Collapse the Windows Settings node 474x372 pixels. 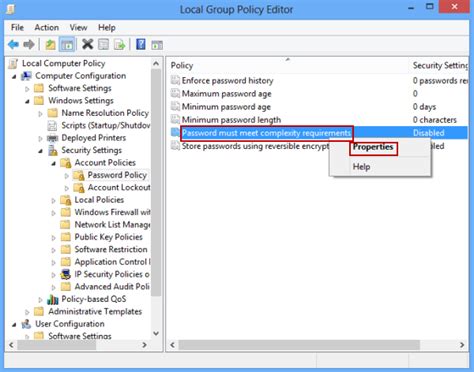(27, 101)
